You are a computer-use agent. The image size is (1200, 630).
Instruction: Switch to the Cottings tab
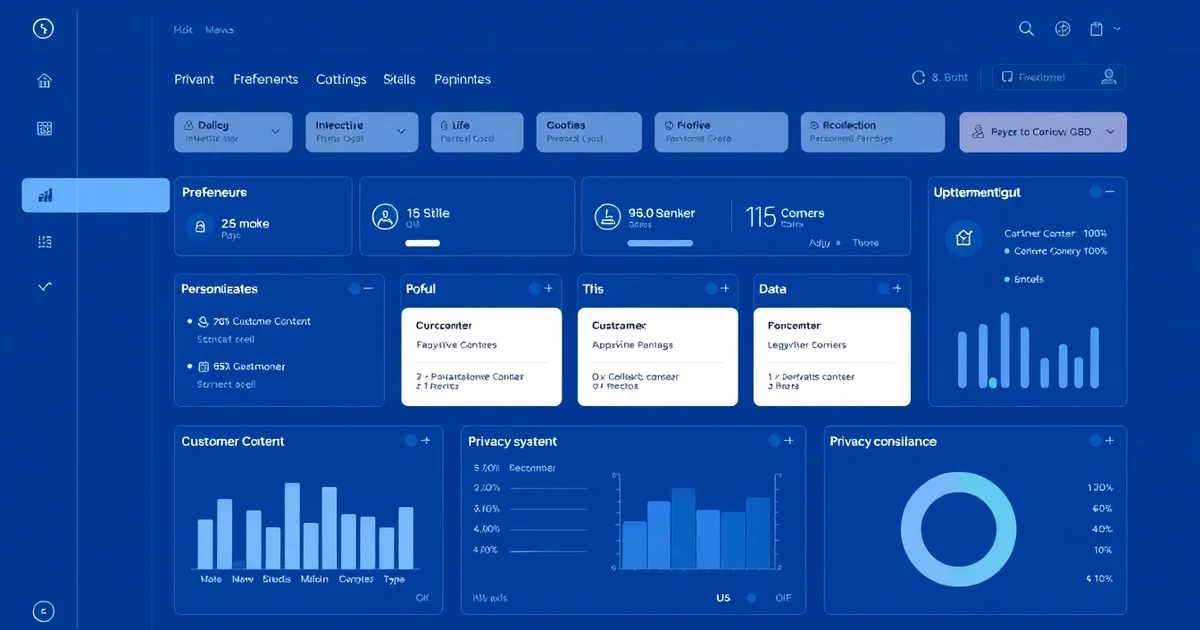340,79
